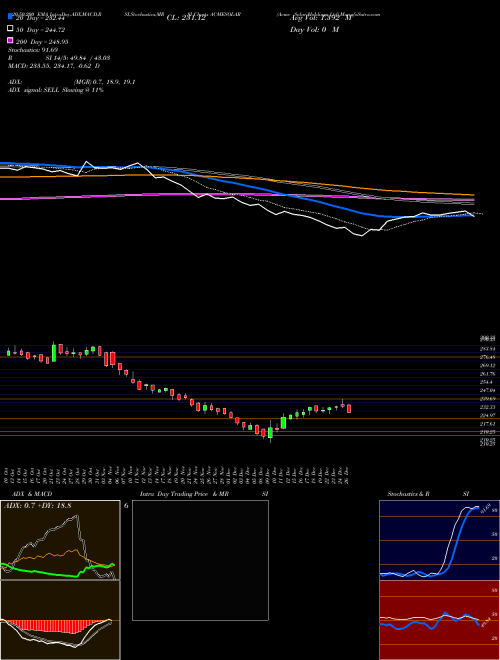Click the tall green candle near 23 Oct

[54, 353]
